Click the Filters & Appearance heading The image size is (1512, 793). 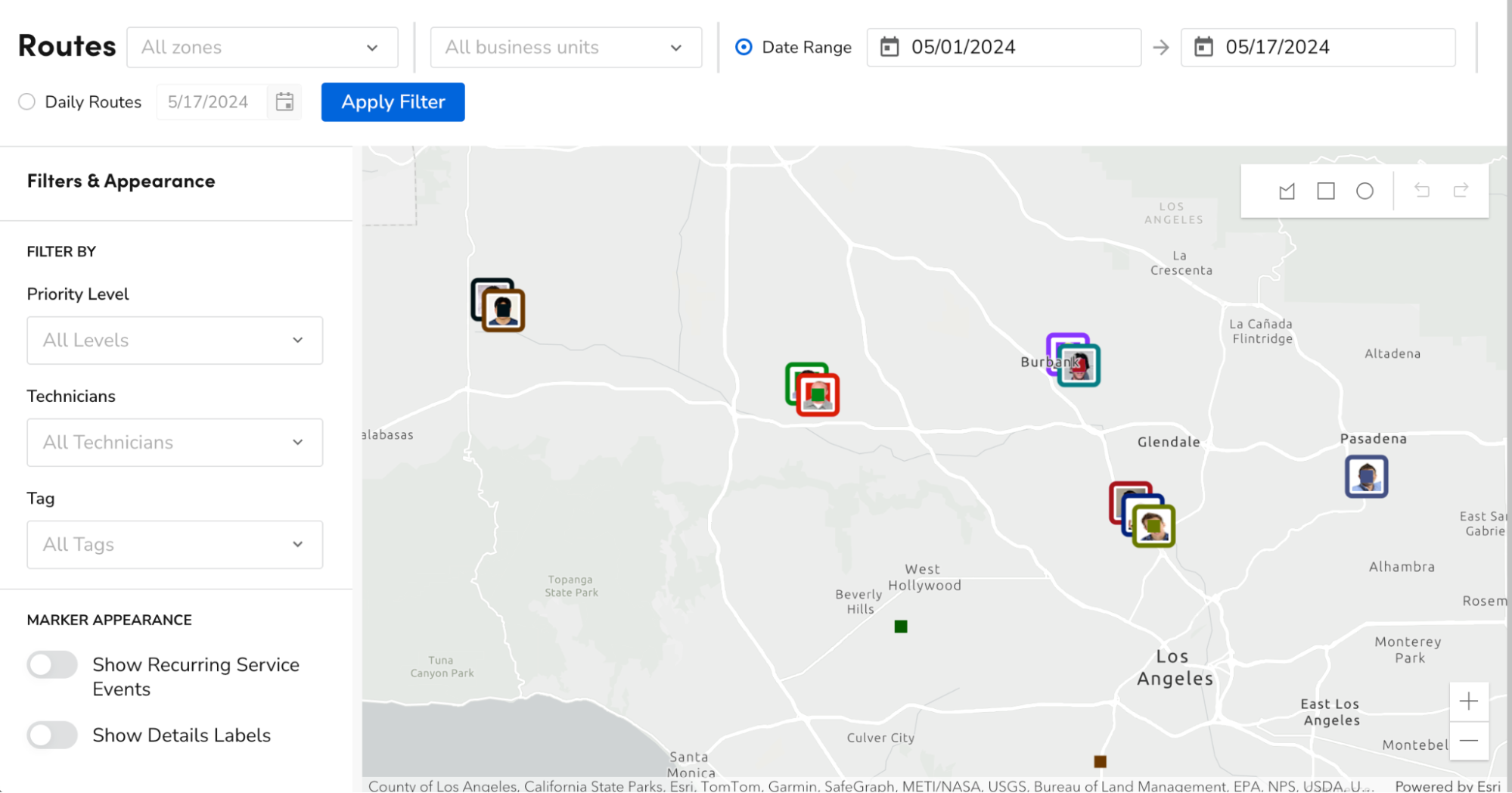tap(121, 182)
